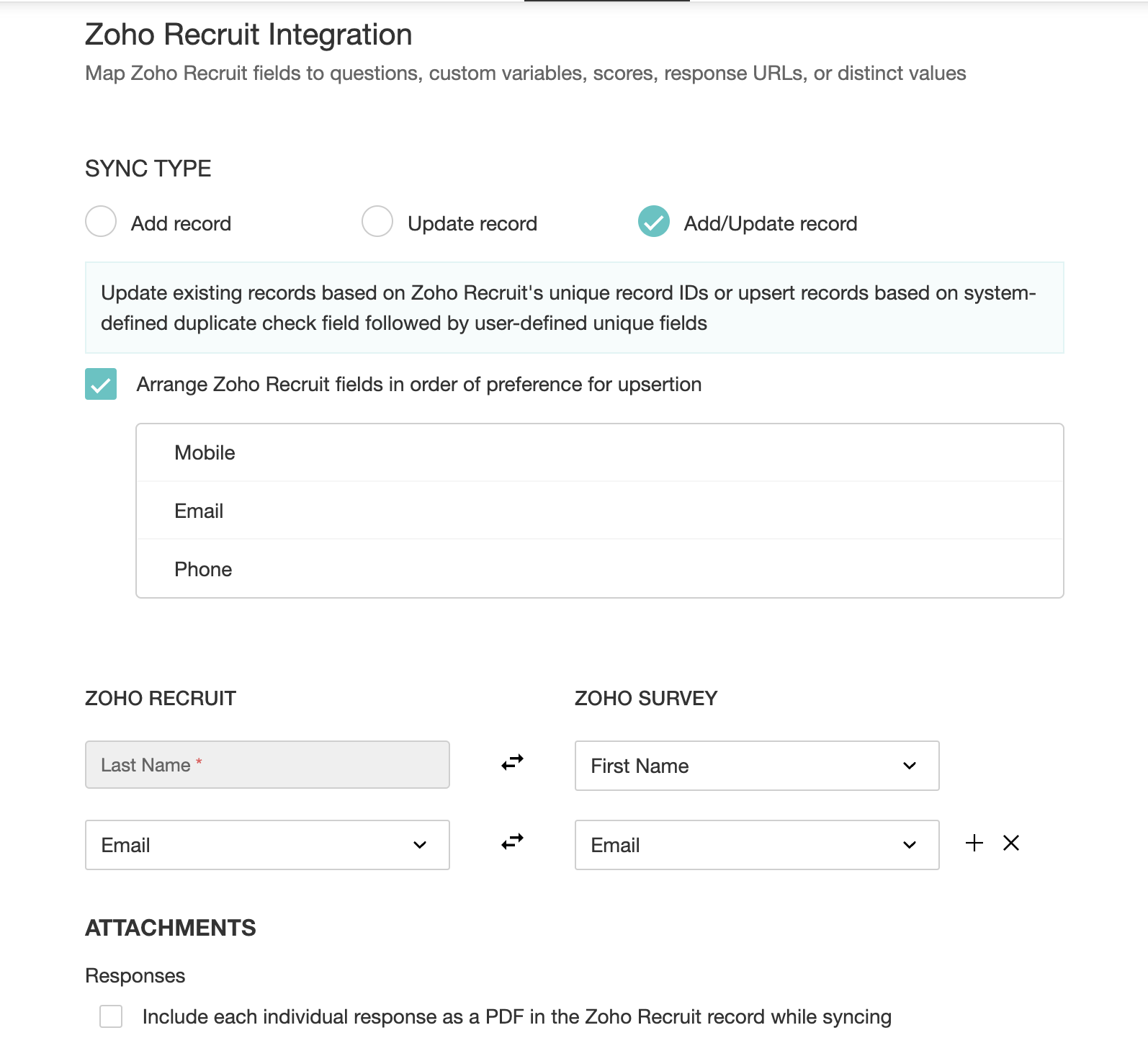Image resolution: width=1148 pixels, height=1056 pixels.
Task: Remove the Email mapping row with X icon
Action: [x=1011, y=843]
